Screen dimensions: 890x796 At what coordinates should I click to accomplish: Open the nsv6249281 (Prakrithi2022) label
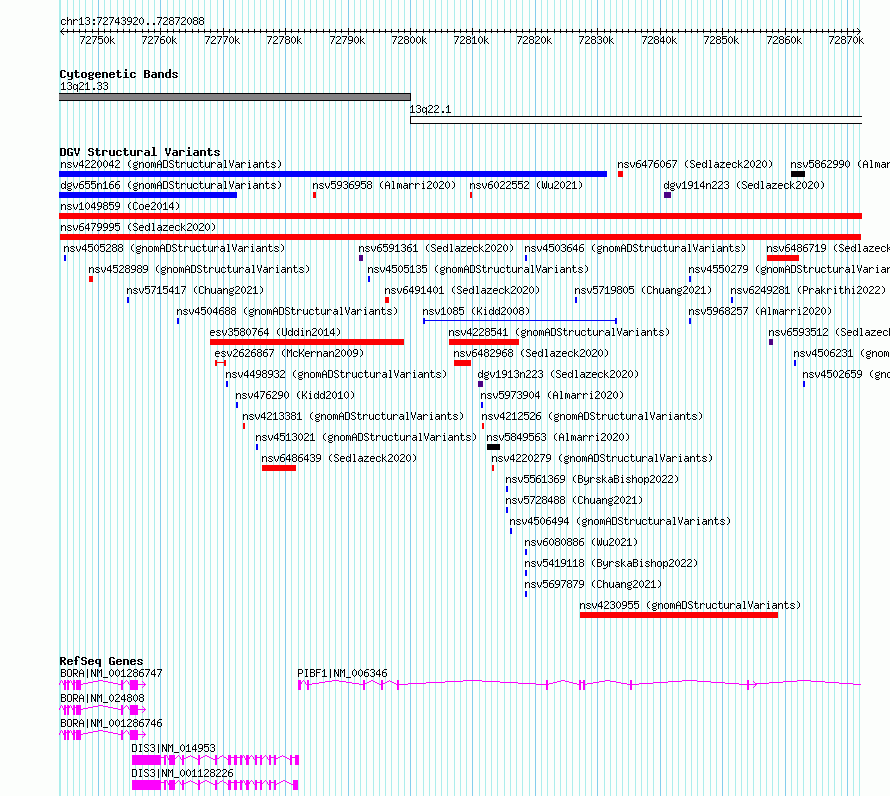click(x=808, y=290)
